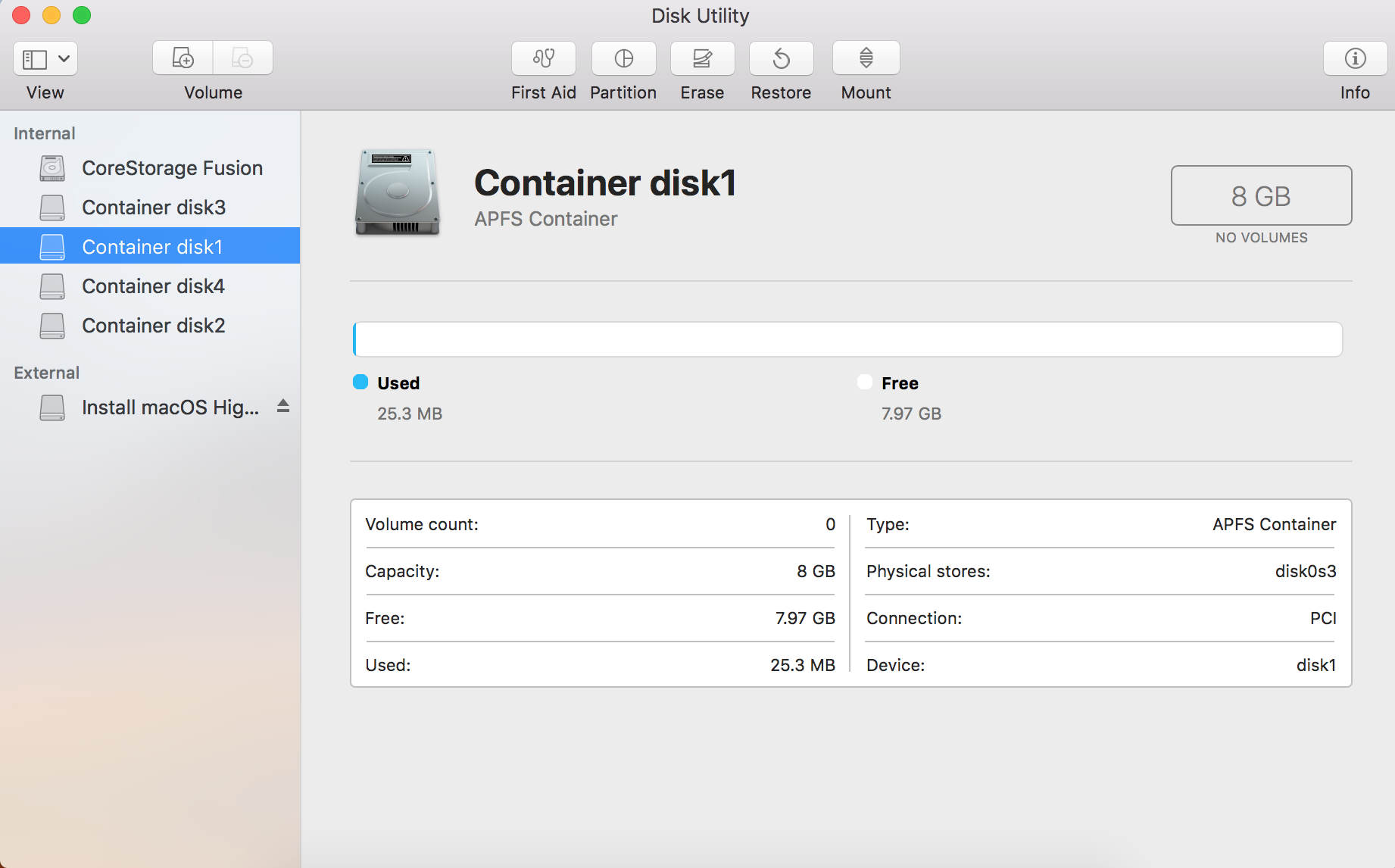Click the 8 GB capacity box
The image size is (1395, 868).
[1260, 195]
